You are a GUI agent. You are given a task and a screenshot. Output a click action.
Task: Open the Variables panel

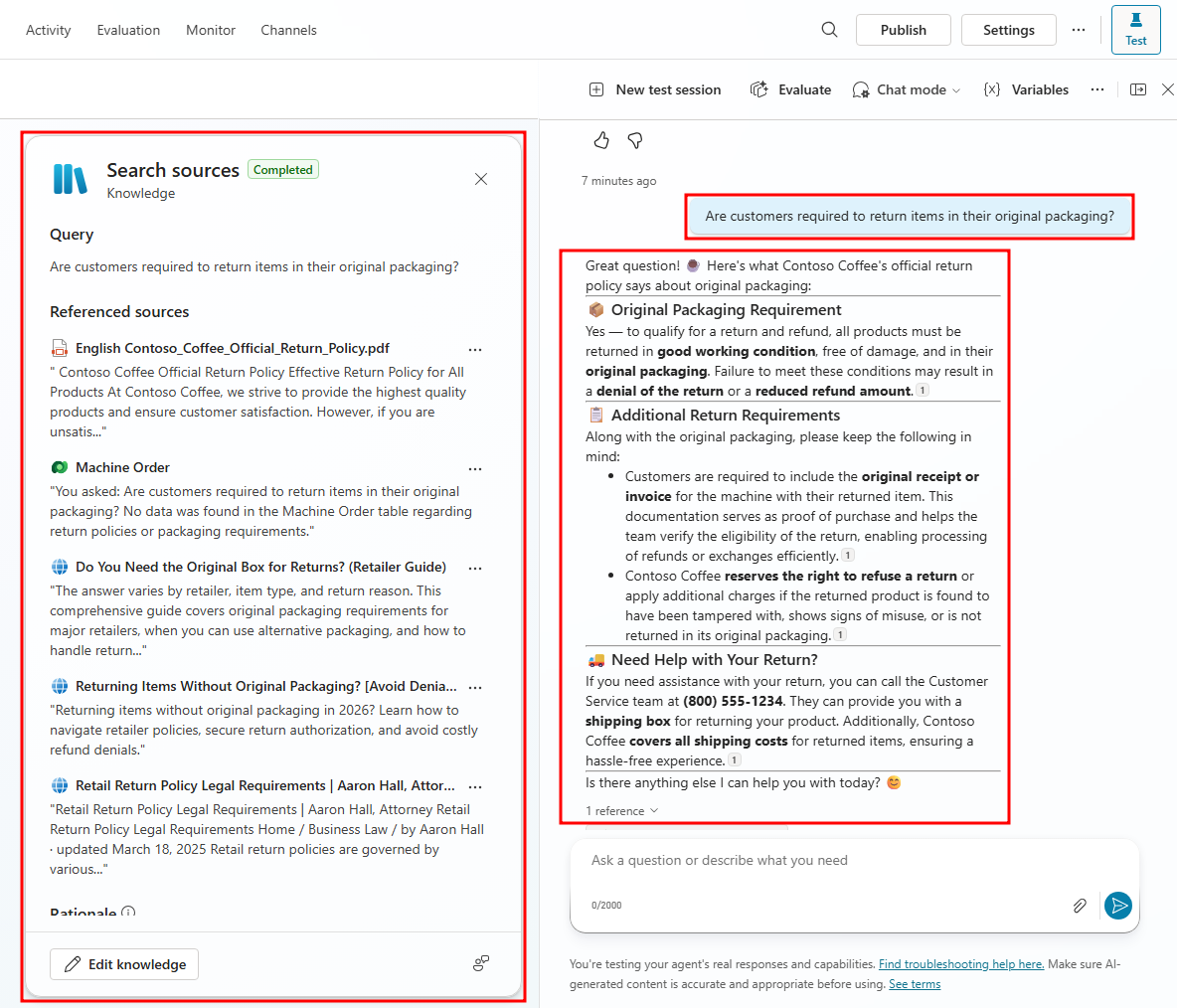point(1025,89)
